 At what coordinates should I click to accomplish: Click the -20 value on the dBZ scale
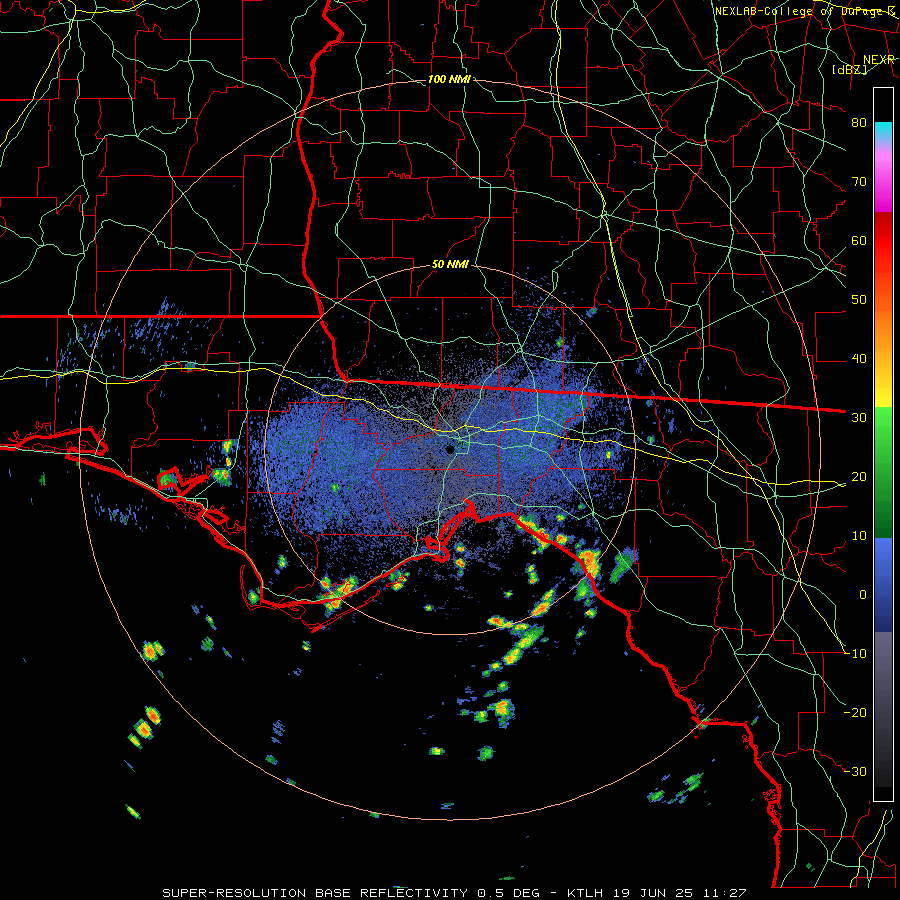click(855, 712)
